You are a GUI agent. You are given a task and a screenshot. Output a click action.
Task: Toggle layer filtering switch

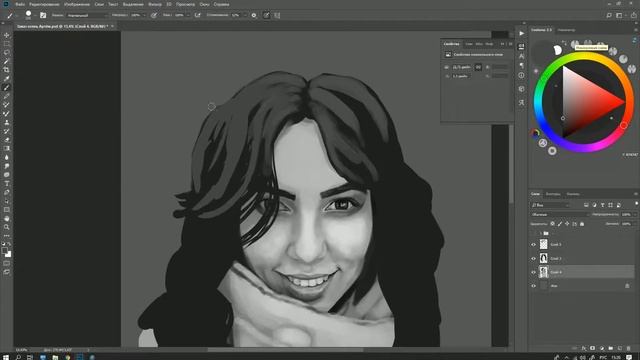click(636, 203)
